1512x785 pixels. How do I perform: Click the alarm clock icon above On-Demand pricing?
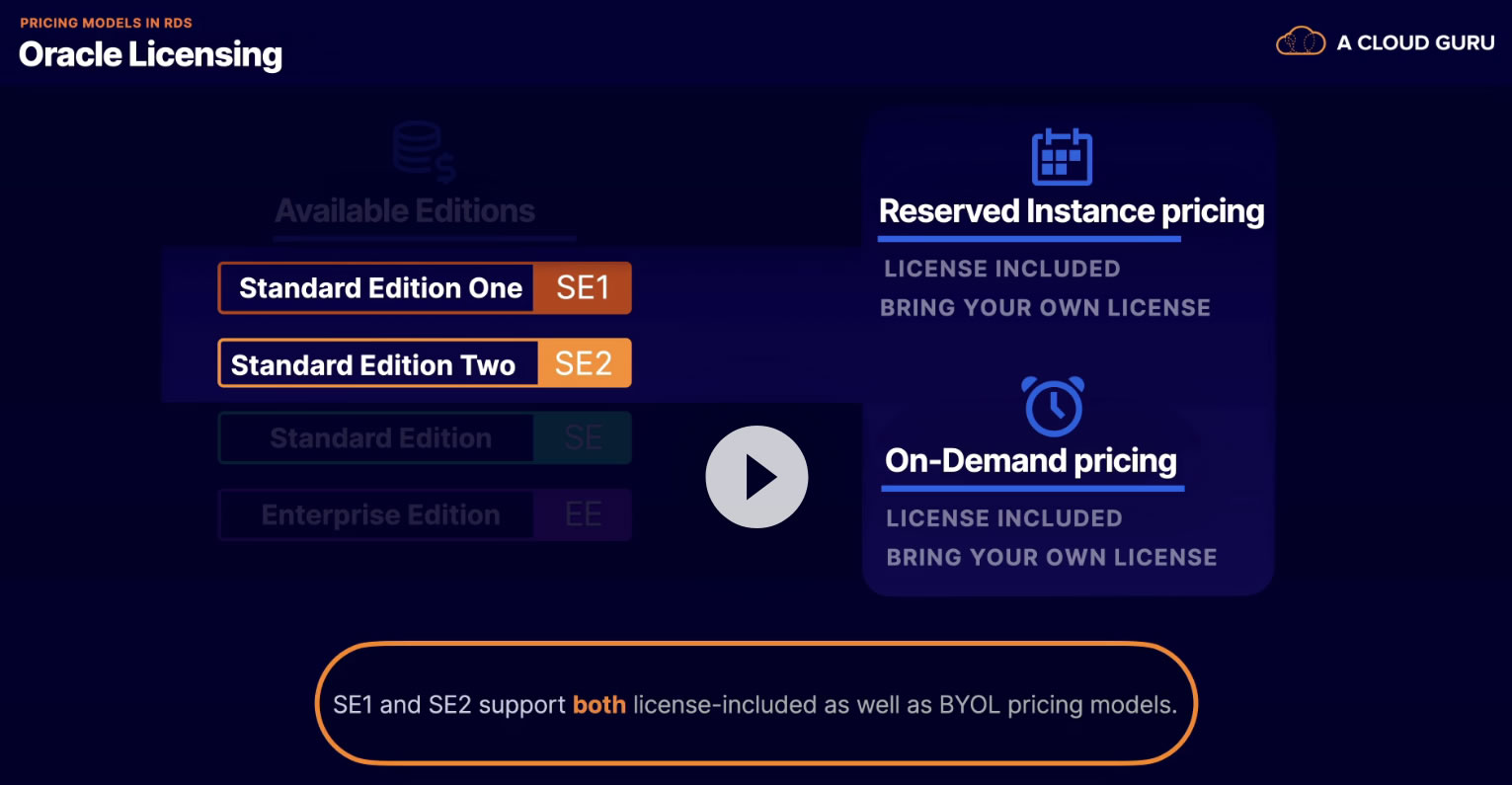coord(1053,406)
